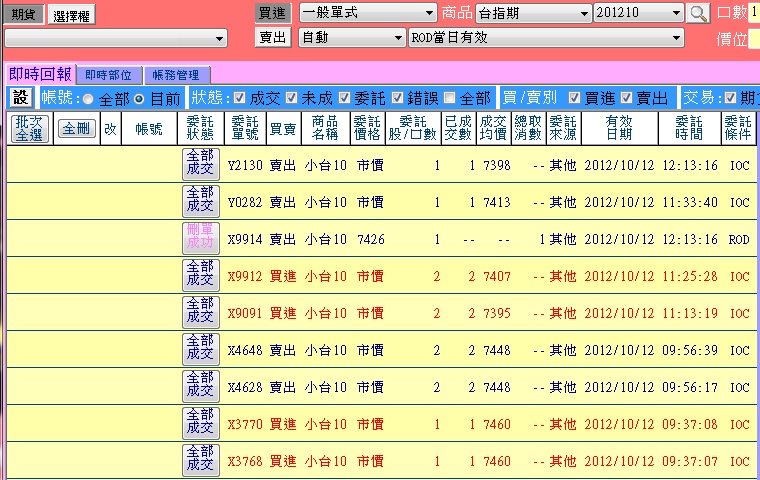Enable the 全部 status checkbox

(x=450, y=98)
